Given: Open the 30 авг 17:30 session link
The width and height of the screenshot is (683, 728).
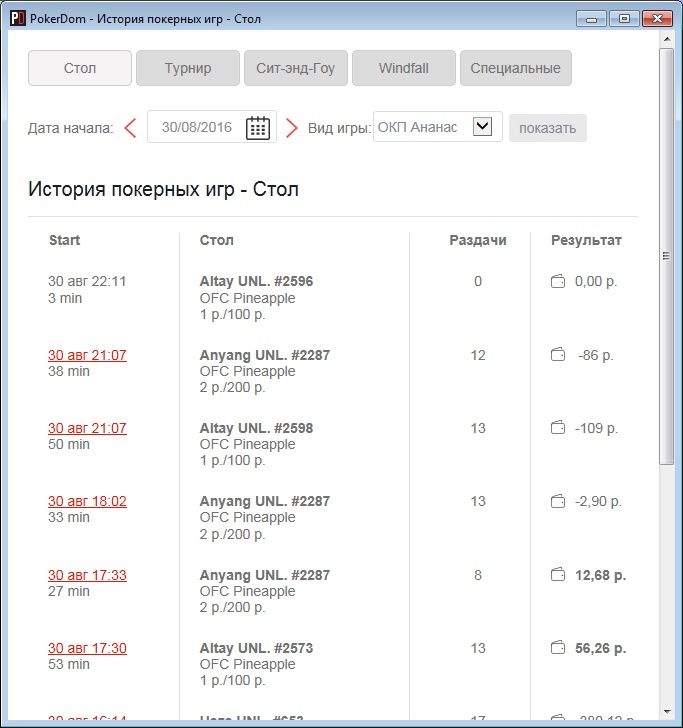Looking at the screenshot, I should pos(87,648).
